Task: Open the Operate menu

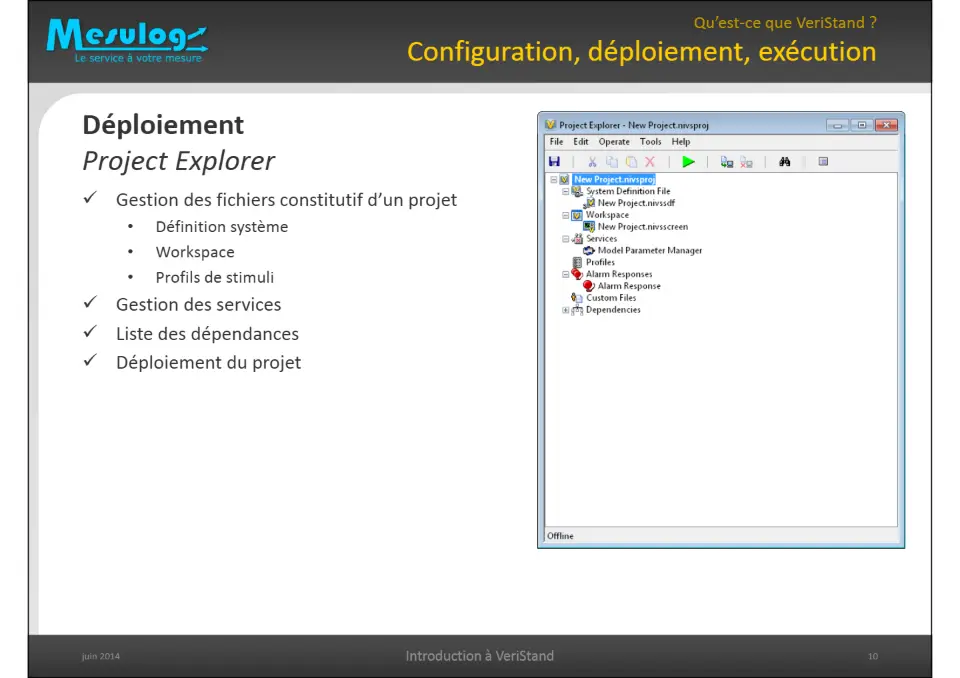Action: [614, 141]
